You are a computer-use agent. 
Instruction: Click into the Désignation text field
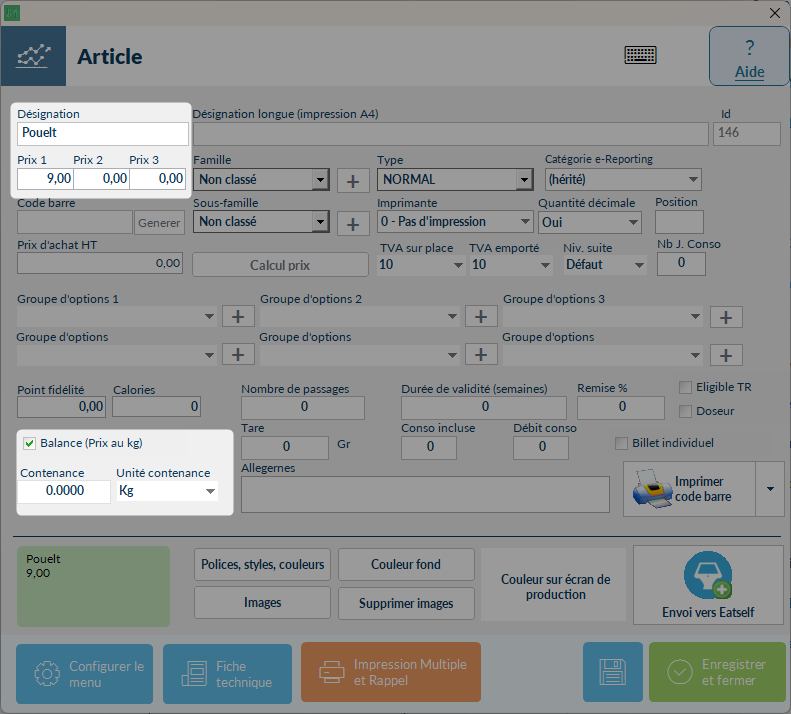pyautogui.click(x=103, y=133)
